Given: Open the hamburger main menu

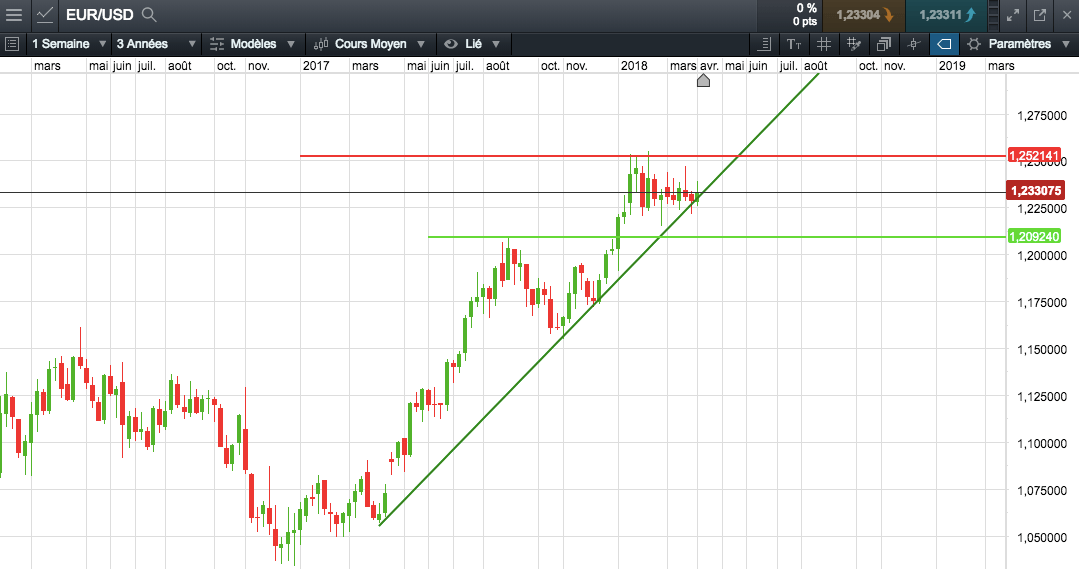Looking at the screenshot, I should (x=14, y=14).
